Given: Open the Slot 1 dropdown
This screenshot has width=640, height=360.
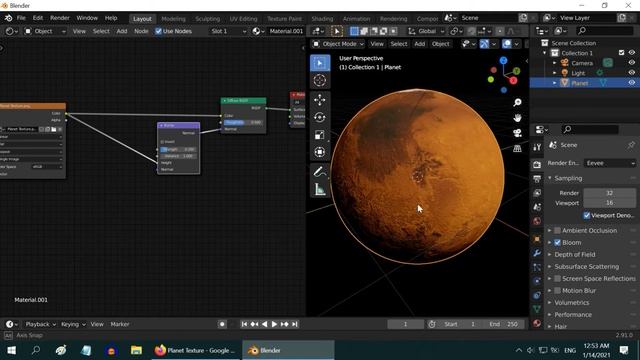Looking at the screenshot, I should 228,31.
